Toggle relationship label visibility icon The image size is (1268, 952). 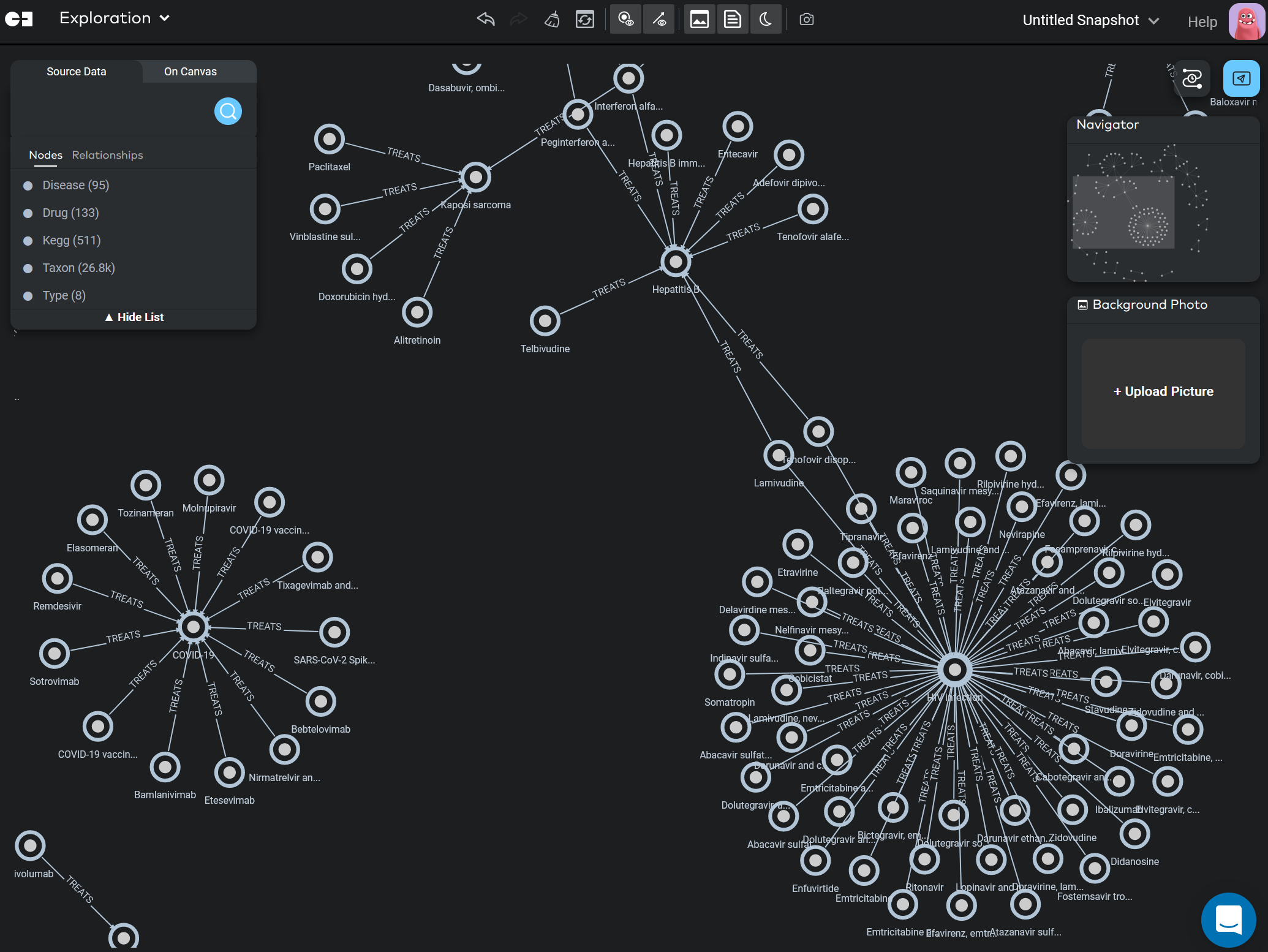click(659, 20)
